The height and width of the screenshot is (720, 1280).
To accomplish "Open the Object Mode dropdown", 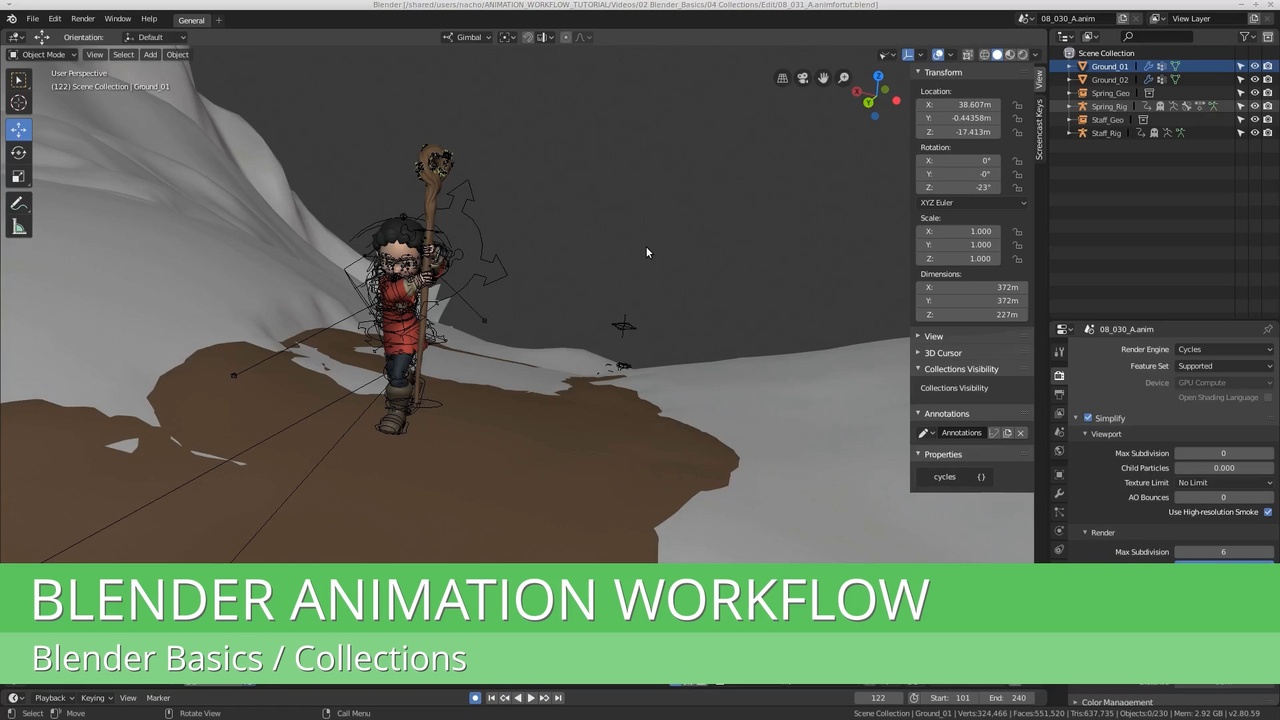I will pos(43,55).
